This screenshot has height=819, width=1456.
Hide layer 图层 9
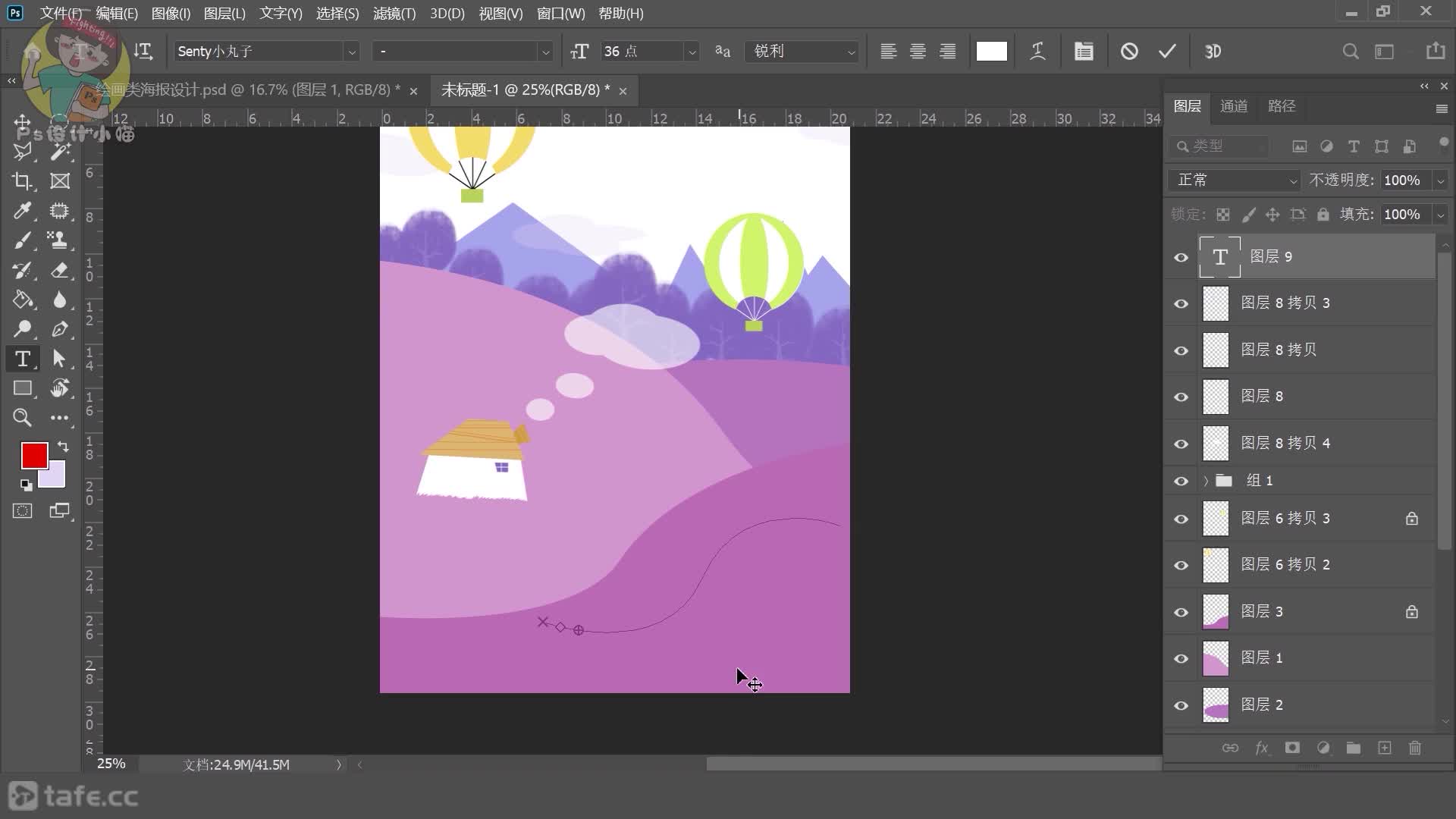(1181, 257)
